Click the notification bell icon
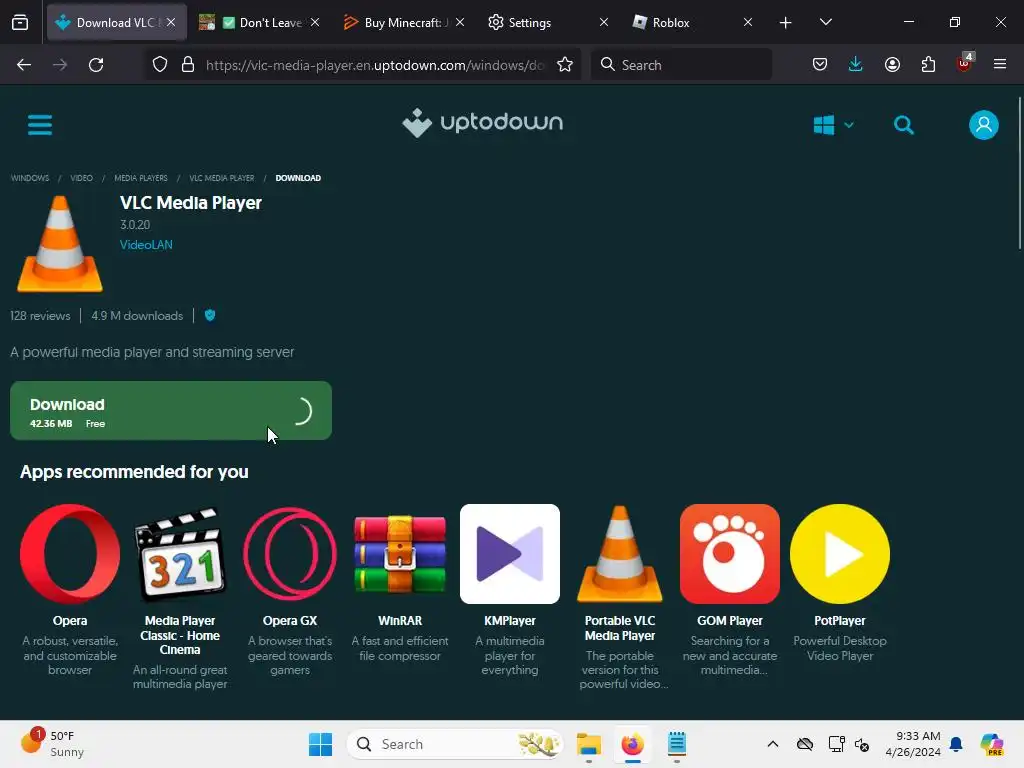This screenshot has height=768, width=1024. tap(956, 744)
